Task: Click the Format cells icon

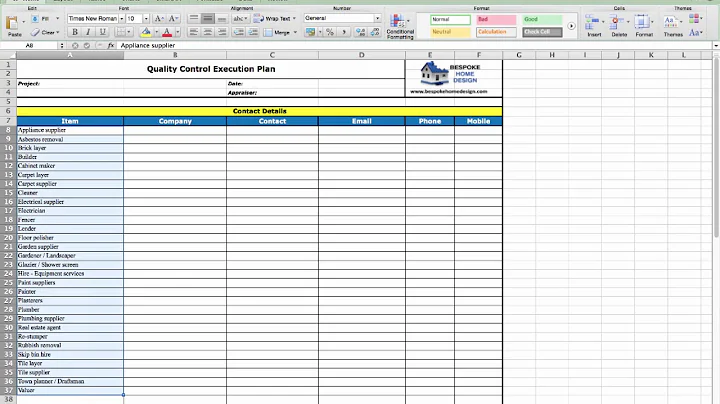Action: pyautogui.click(x=642, y=22)
